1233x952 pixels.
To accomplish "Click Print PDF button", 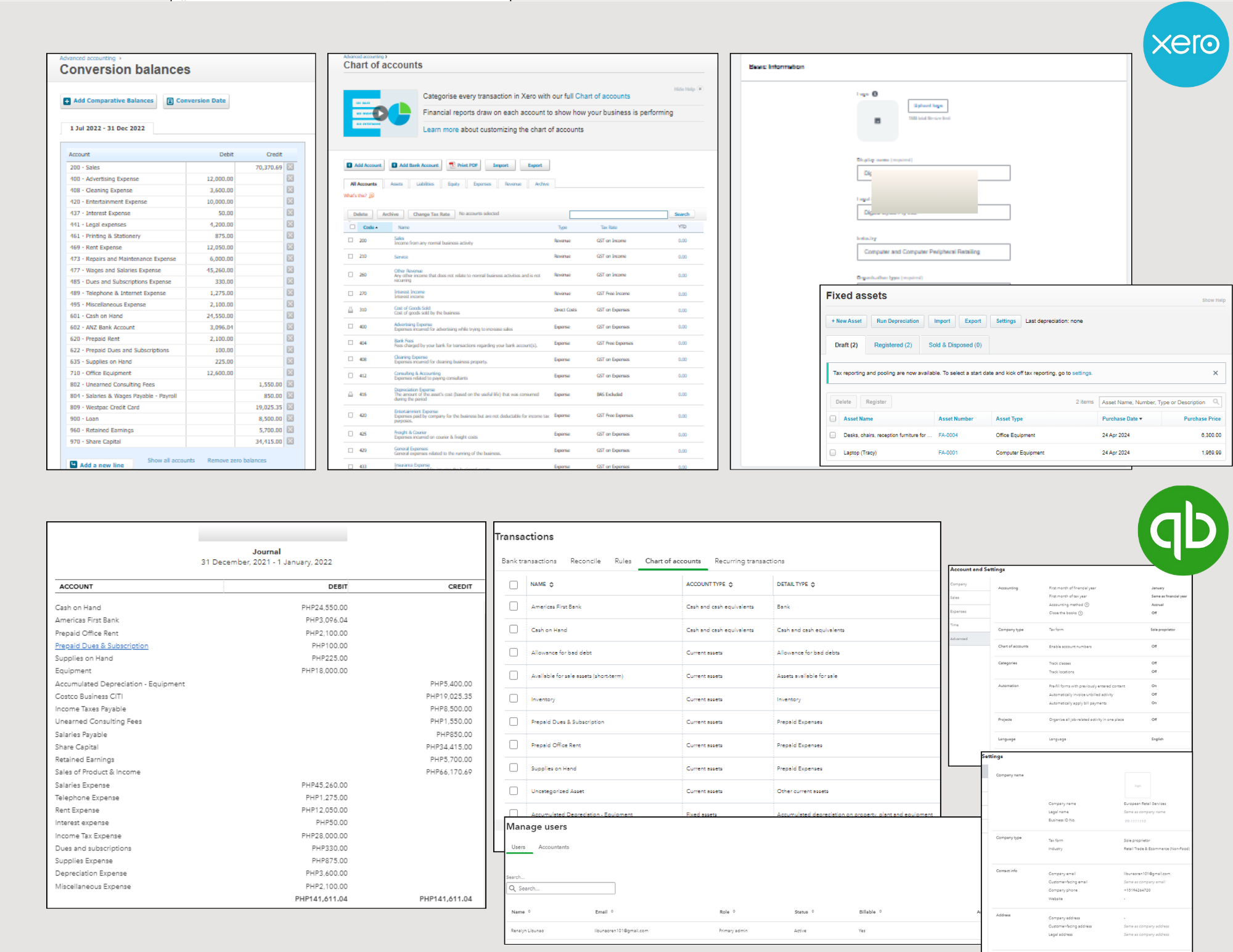I will 464,165.
